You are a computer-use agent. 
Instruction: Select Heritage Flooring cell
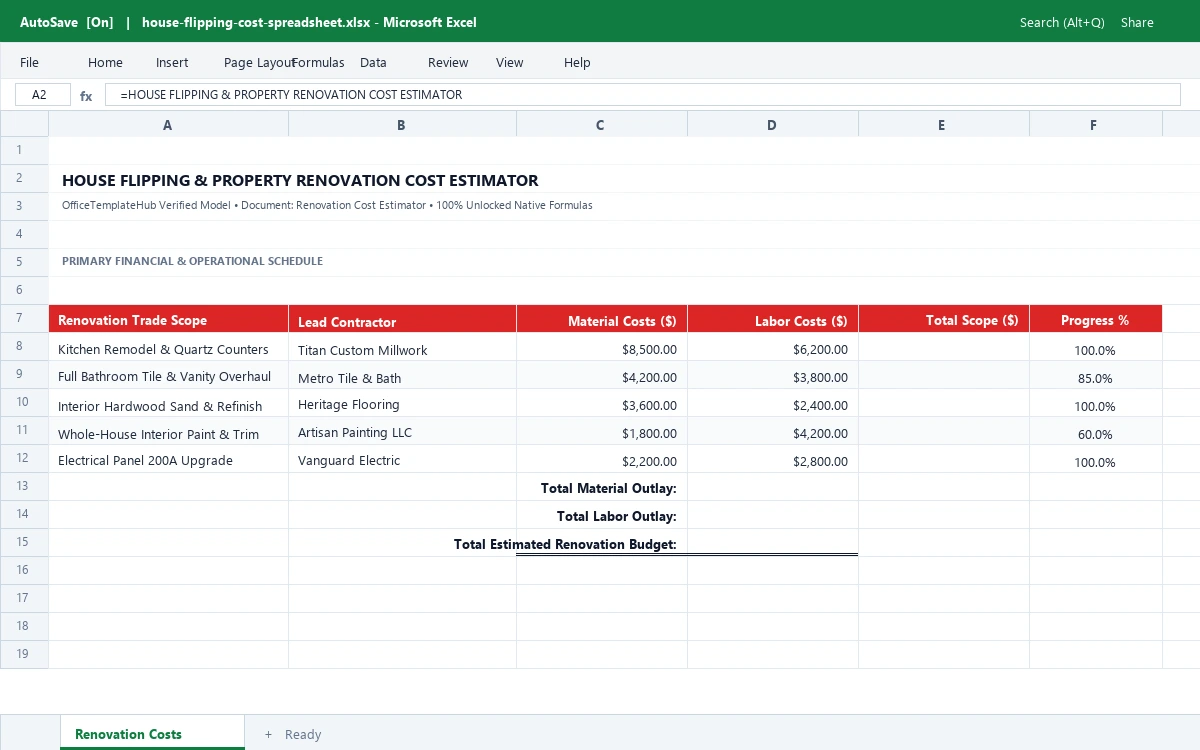402,403
